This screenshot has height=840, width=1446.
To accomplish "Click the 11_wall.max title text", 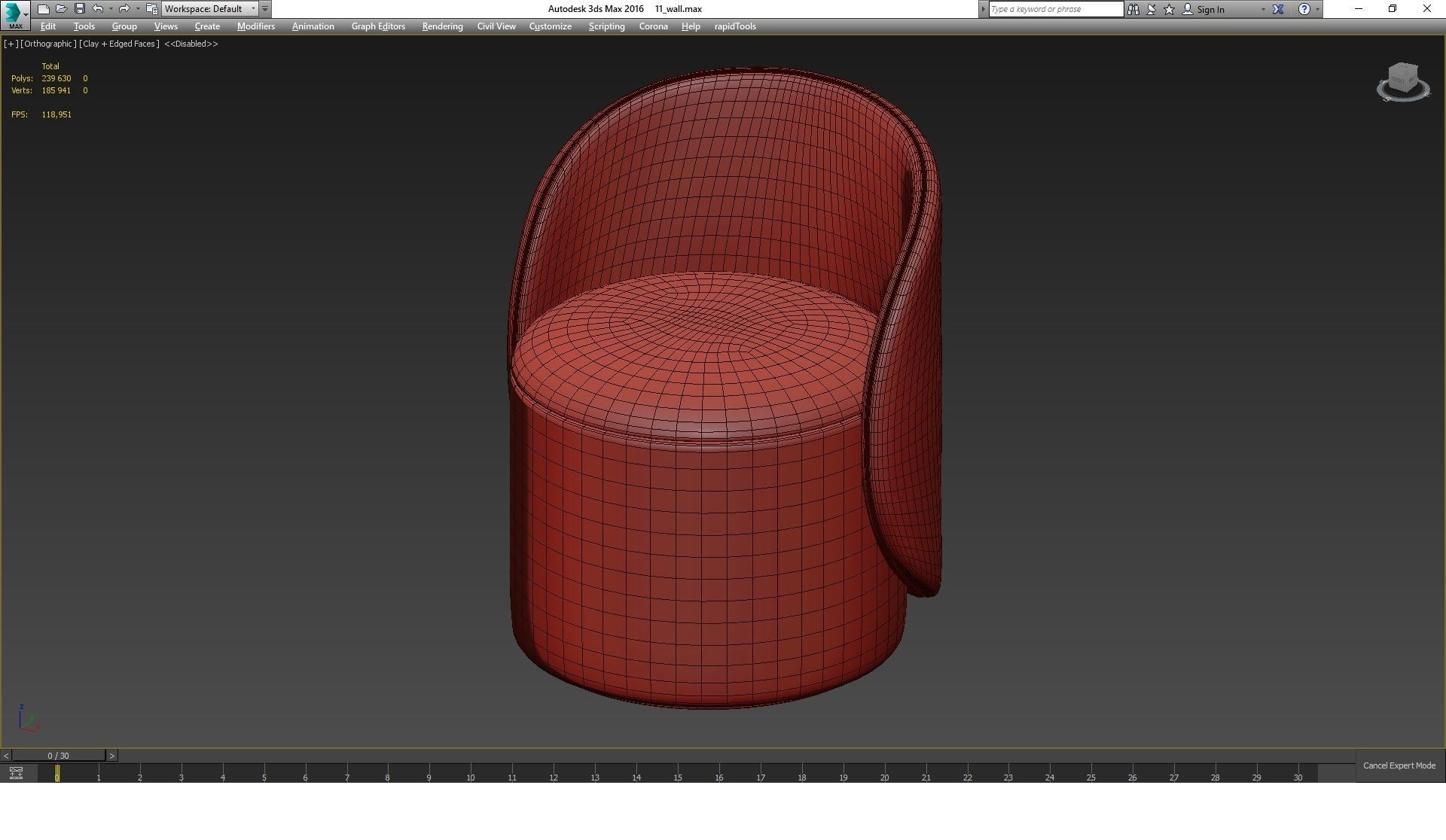I will click(x=679, y=9).
